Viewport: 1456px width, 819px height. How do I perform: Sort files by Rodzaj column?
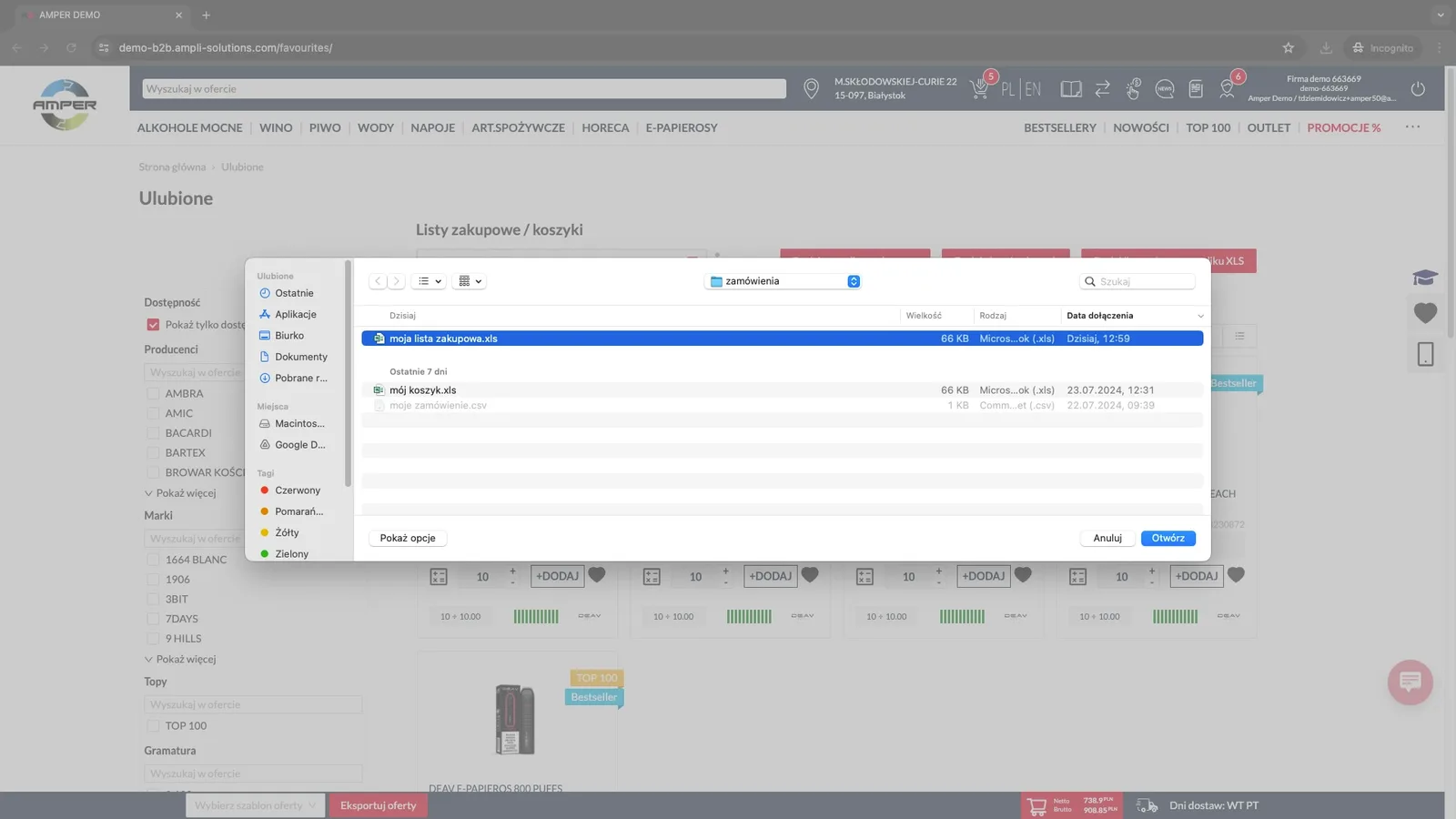pos(993,316)
